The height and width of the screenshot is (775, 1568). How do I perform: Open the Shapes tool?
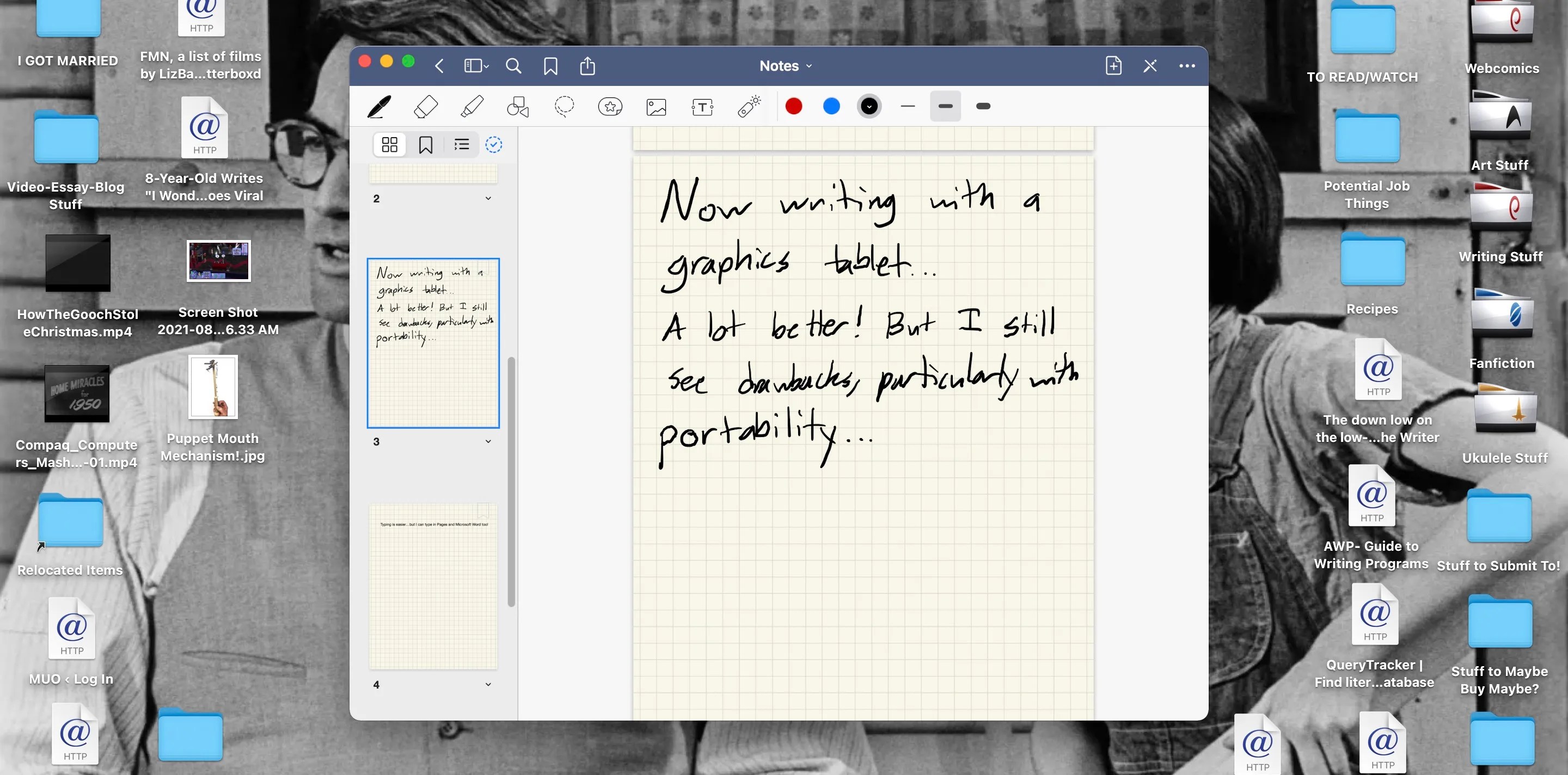(x=518, y=107)
